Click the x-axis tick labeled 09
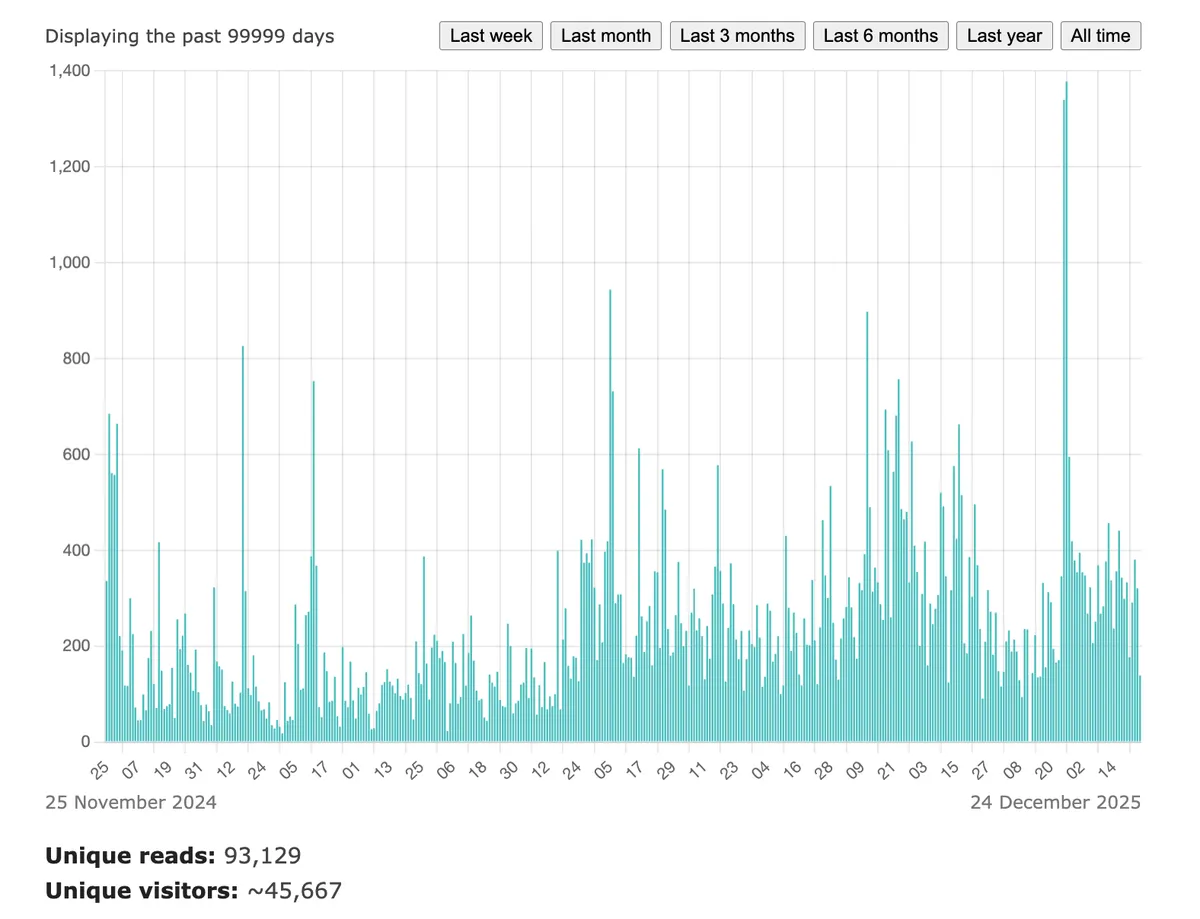 (x=855, y=770)
